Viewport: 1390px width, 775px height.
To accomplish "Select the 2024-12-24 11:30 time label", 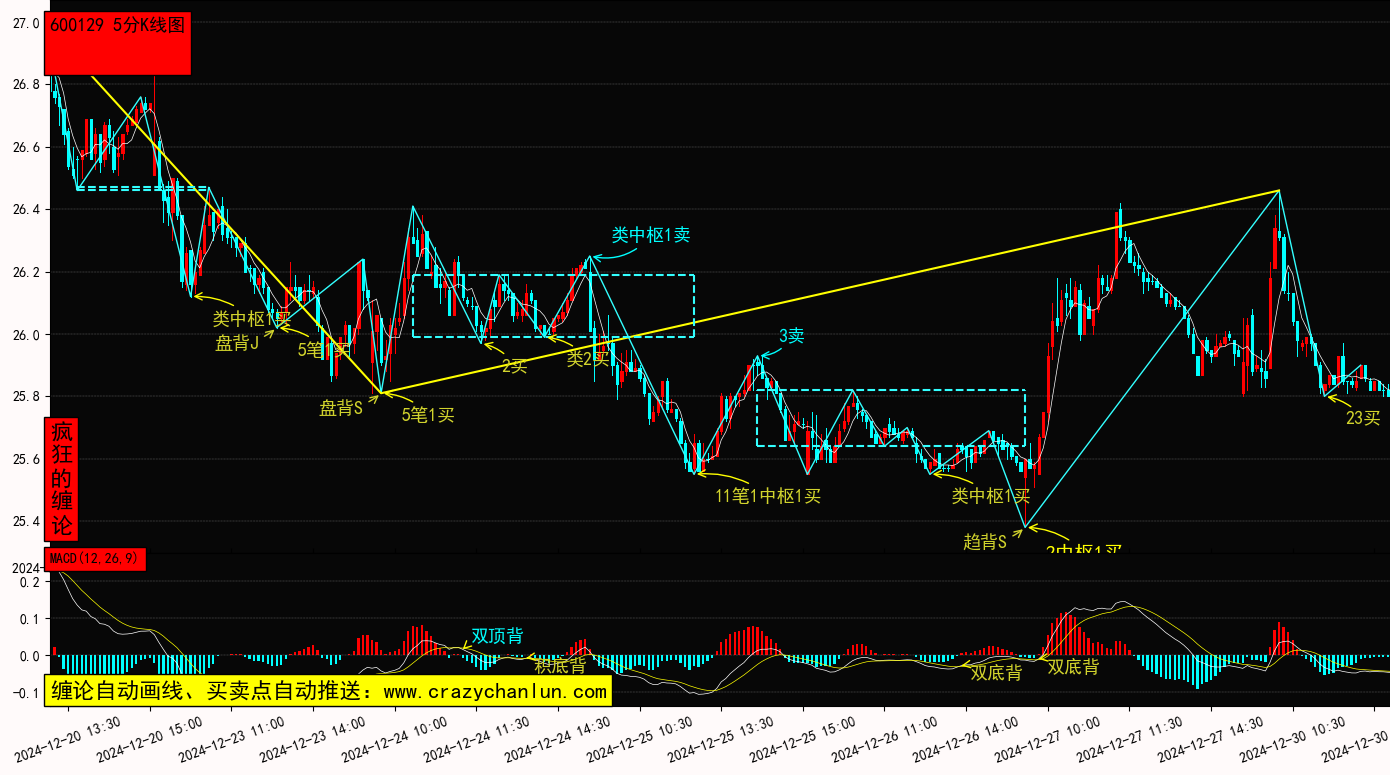I will click(x=477, y=739).
